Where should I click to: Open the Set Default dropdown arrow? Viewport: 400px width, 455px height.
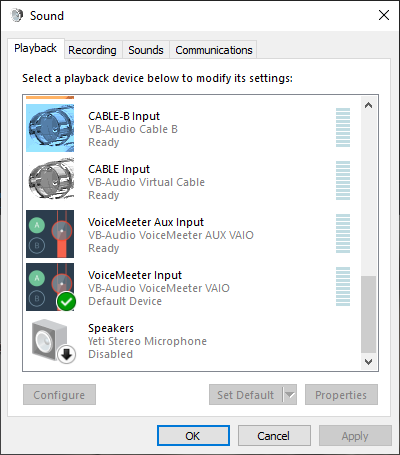[x=290, y=395]
